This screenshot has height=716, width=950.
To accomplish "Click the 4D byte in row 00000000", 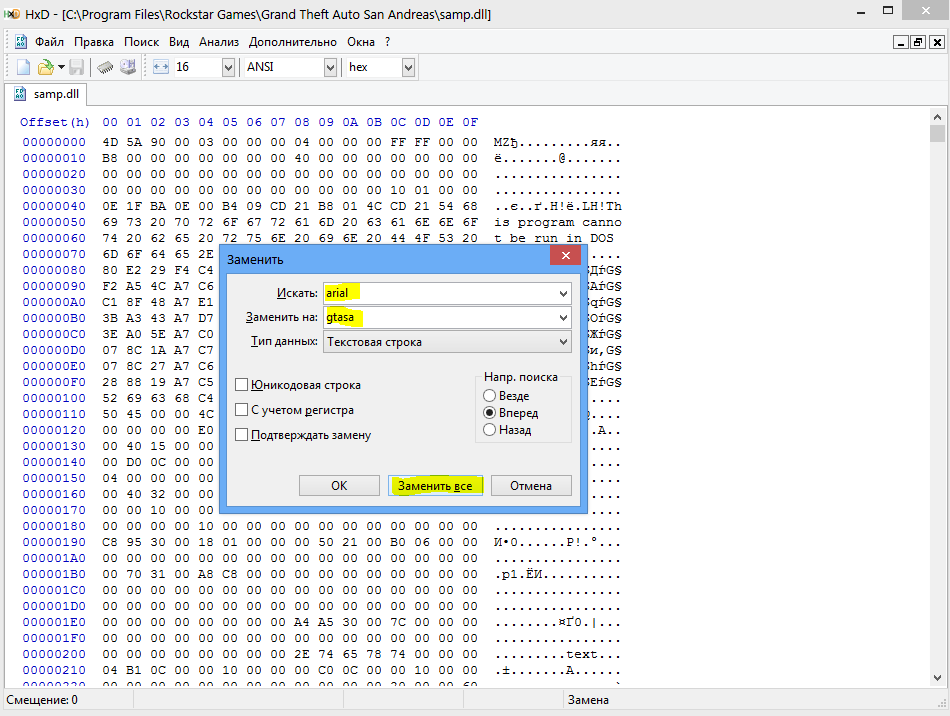I will coord(110,142).
